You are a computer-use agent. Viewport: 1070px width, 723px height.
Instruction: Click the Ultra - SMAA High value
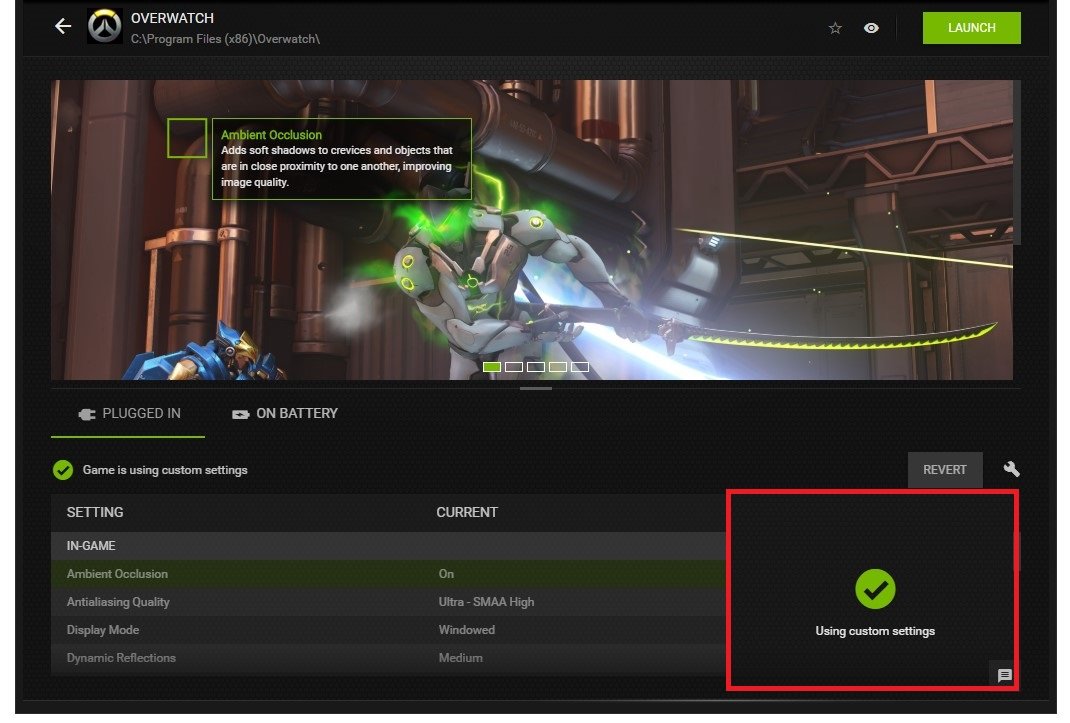pos(486,602)
